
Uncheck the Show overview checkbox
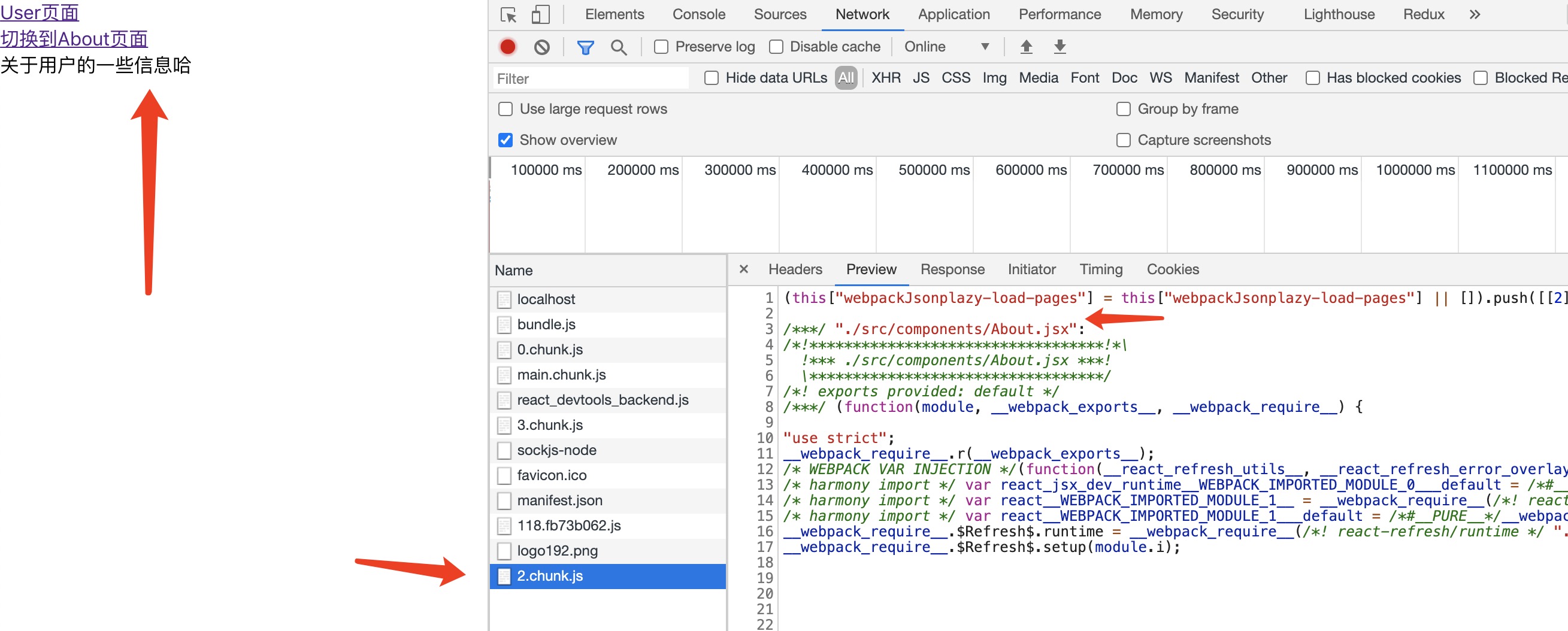tap(505, 140)
